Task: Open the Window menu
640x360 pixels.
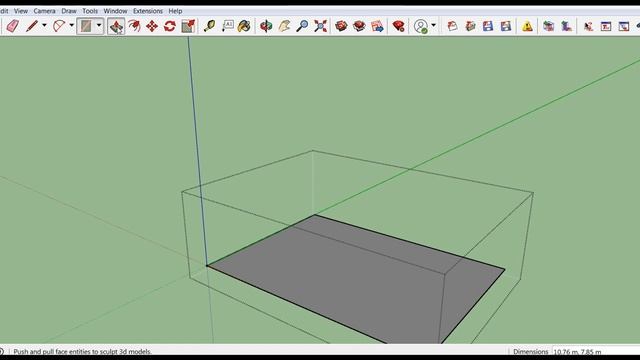Action: (x=115, y=11)
